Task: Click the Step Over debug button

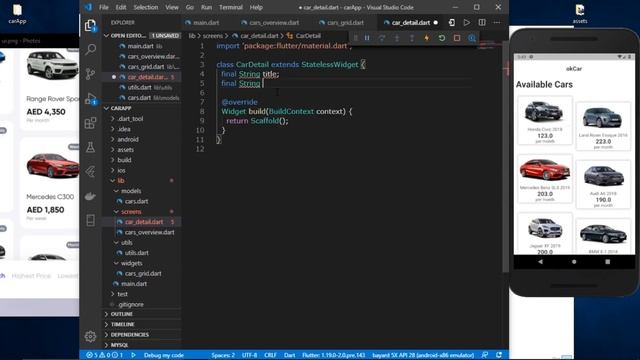Action: (382, 38)
